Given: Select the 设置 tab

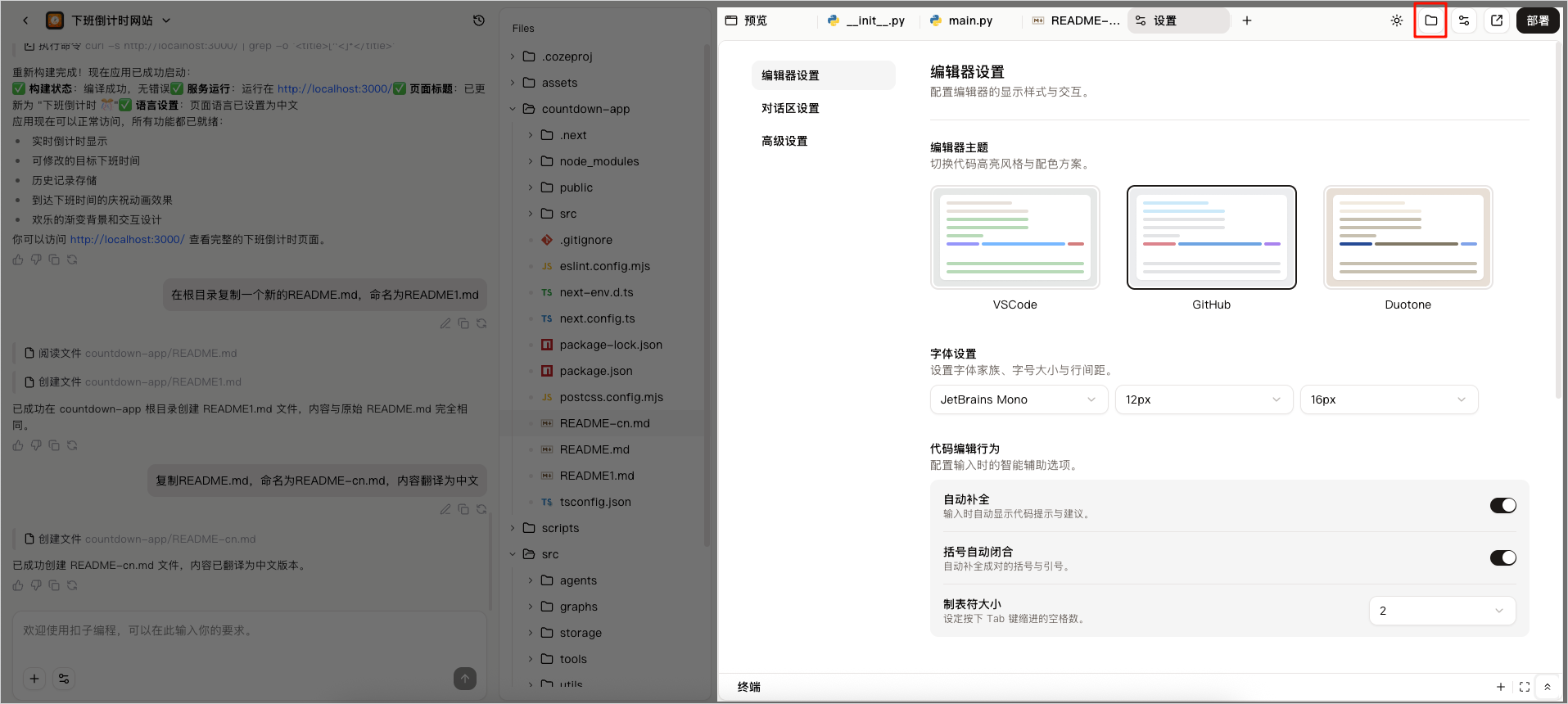Looking at the screenshot, I should pos(1177,20).
